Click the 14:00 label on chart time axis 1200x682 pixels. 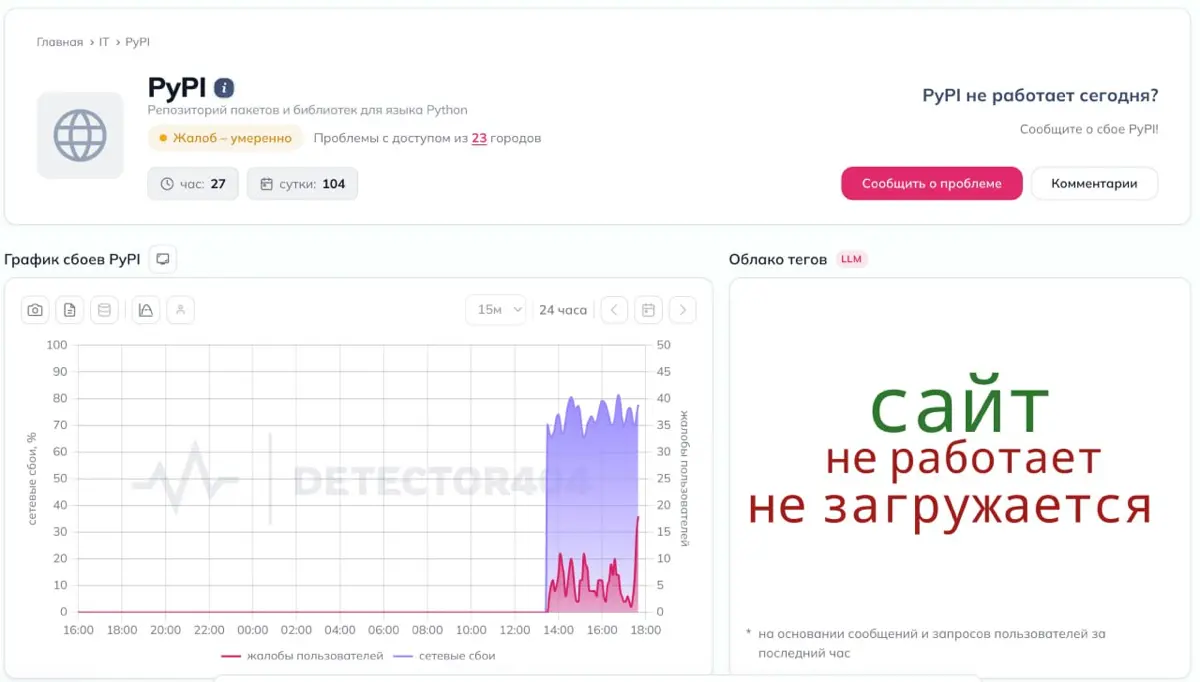click(558, 630)
